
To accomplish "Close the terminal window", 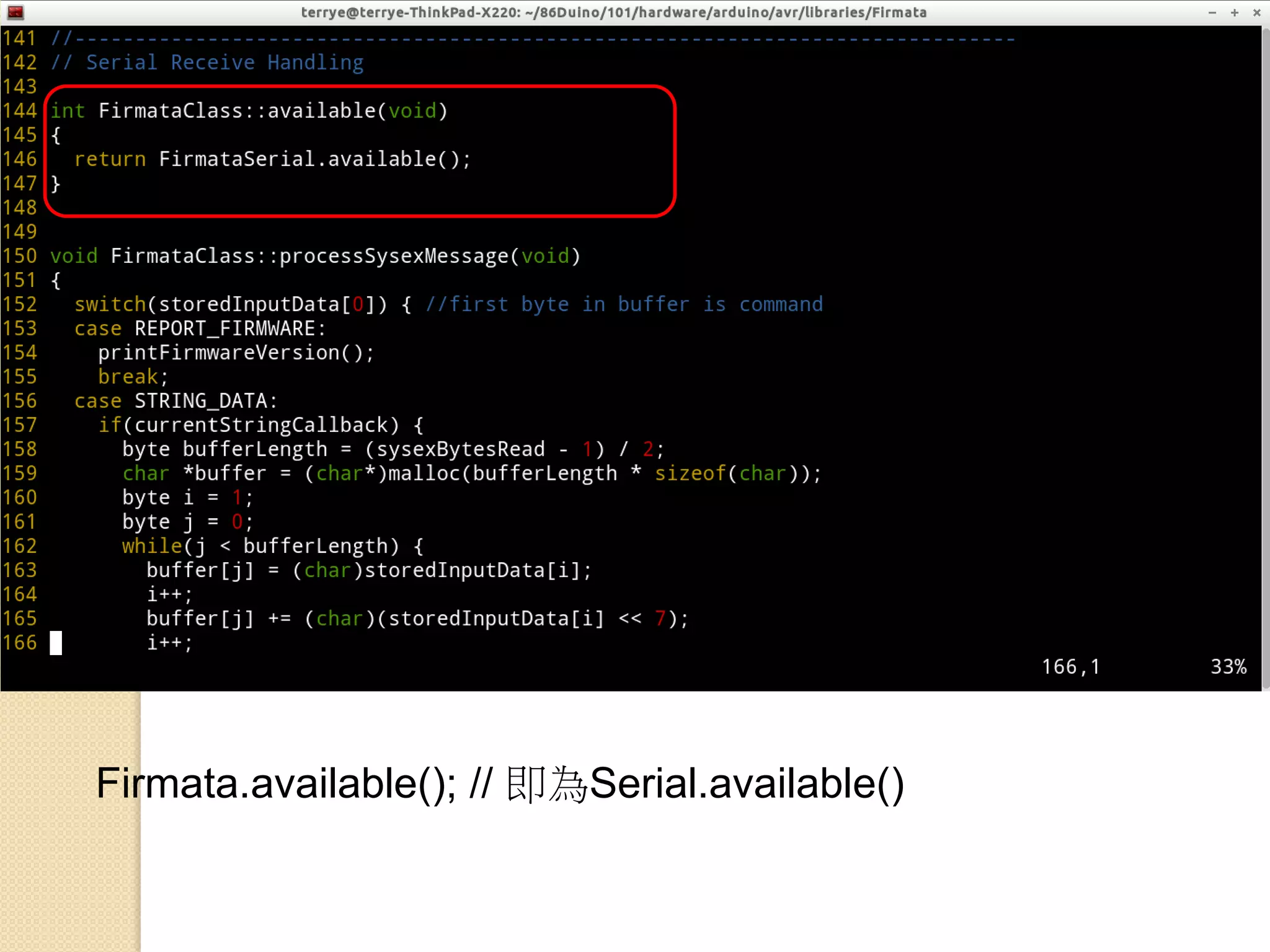I will point(1257,12).
